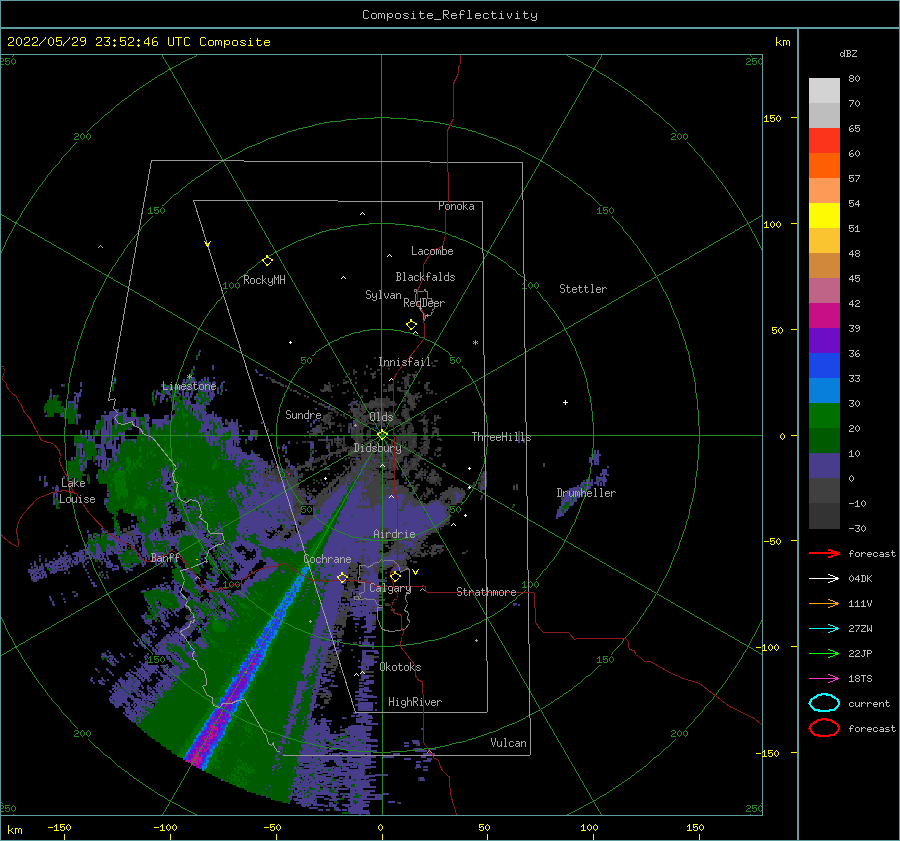Image resolution: width=900 pixels, height=841 pixels.
Task: Click the Lake Louise label
Action: (77, 491)
